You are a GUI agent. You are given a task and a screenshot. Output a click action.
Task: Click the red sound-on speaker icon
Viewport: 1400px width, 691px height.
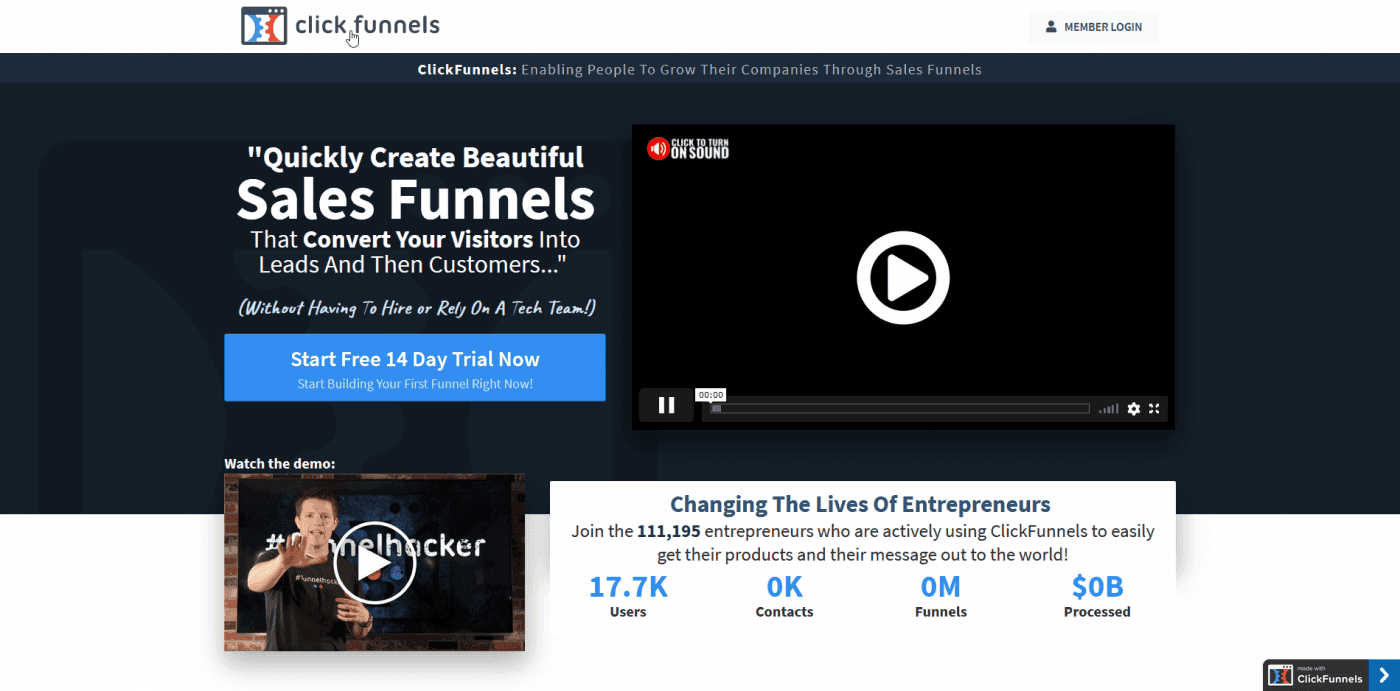658,149
